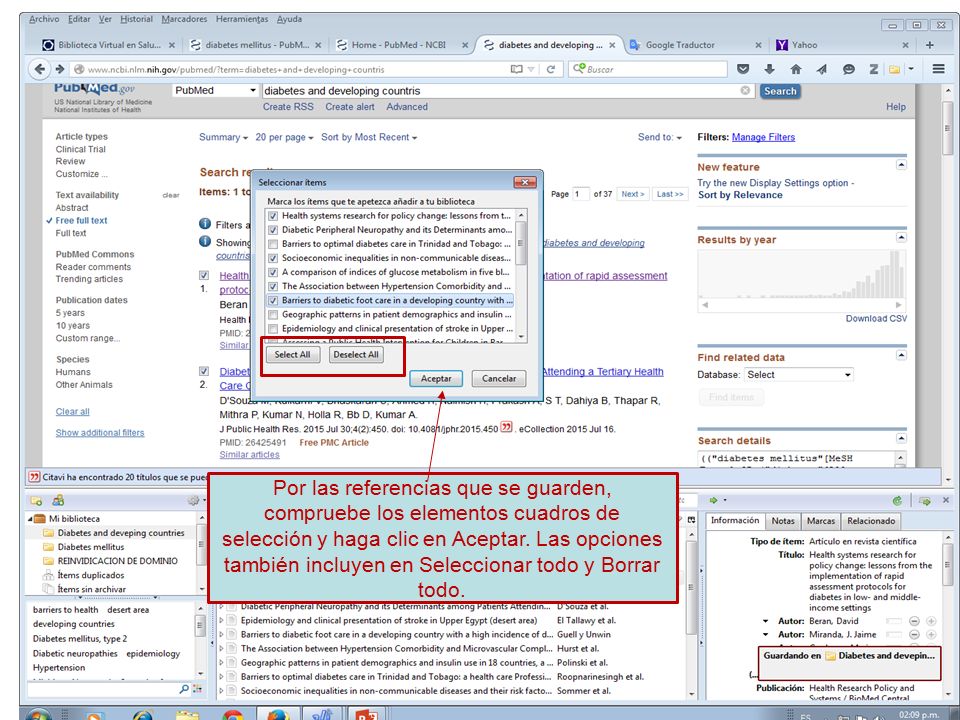Switch to the Relacionado tab in Citavi
The image size is (960, 720).
871,520
